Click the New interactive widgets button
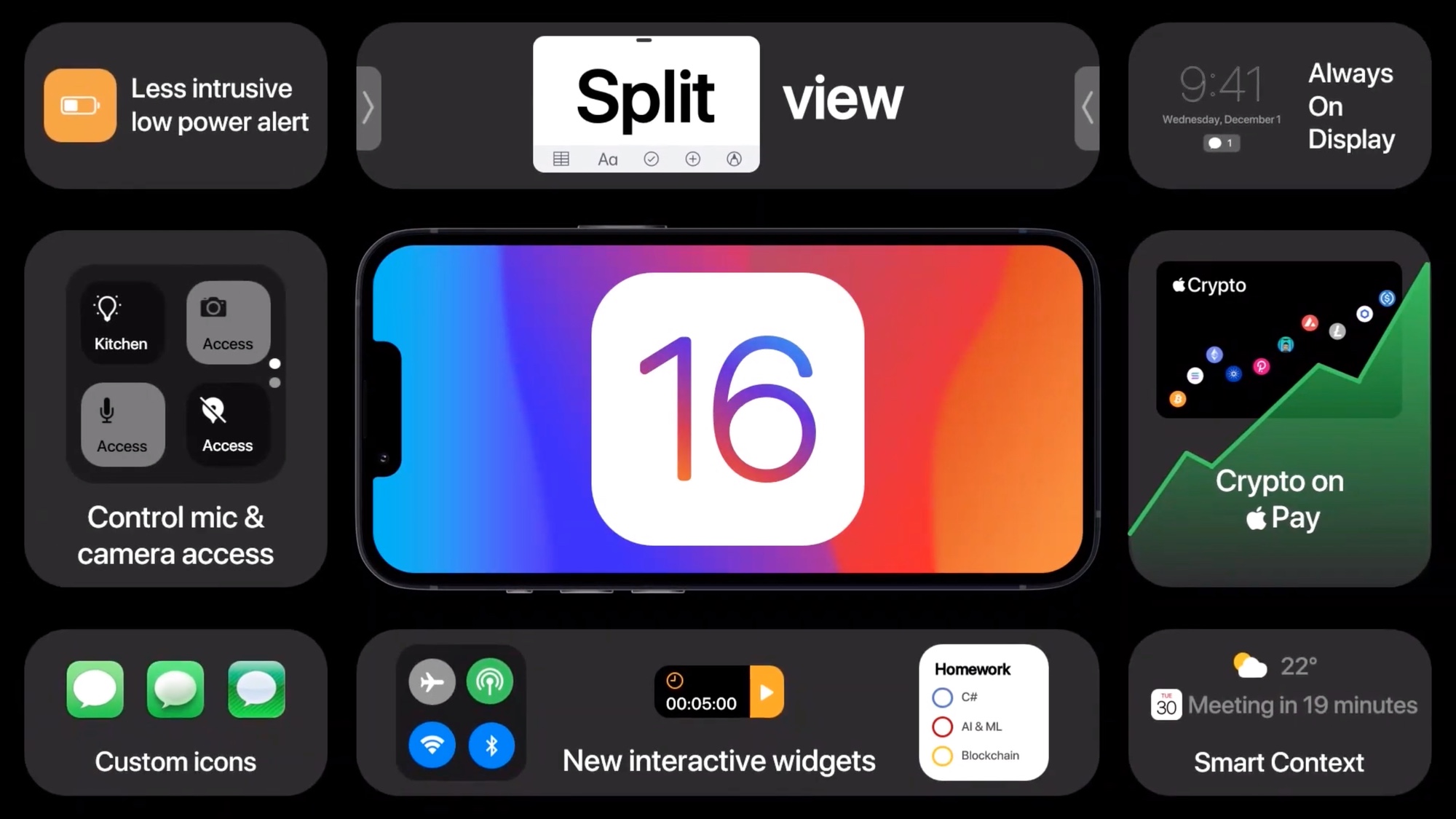This screenshot has width=1456, height=819. tap(718, 760)
